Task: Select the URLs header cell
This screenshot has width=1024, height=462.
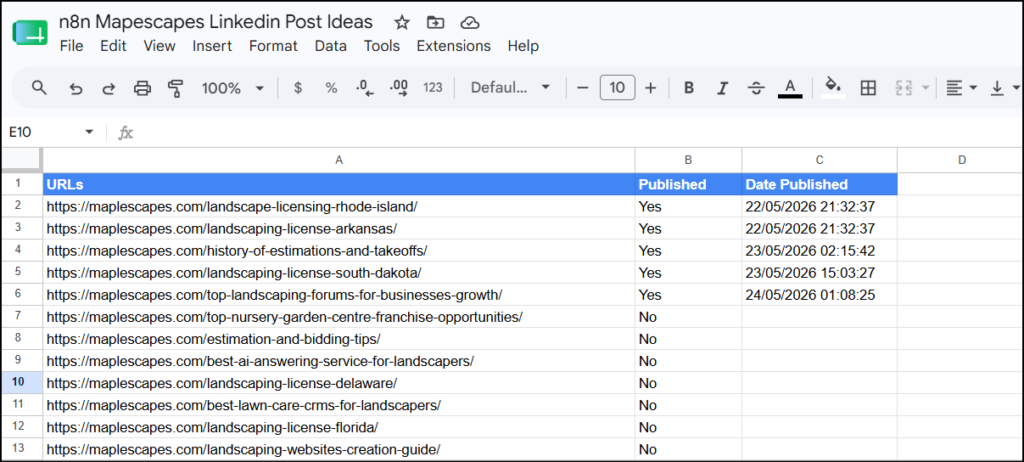Action: pyautogui.click(x=338, y=184)
